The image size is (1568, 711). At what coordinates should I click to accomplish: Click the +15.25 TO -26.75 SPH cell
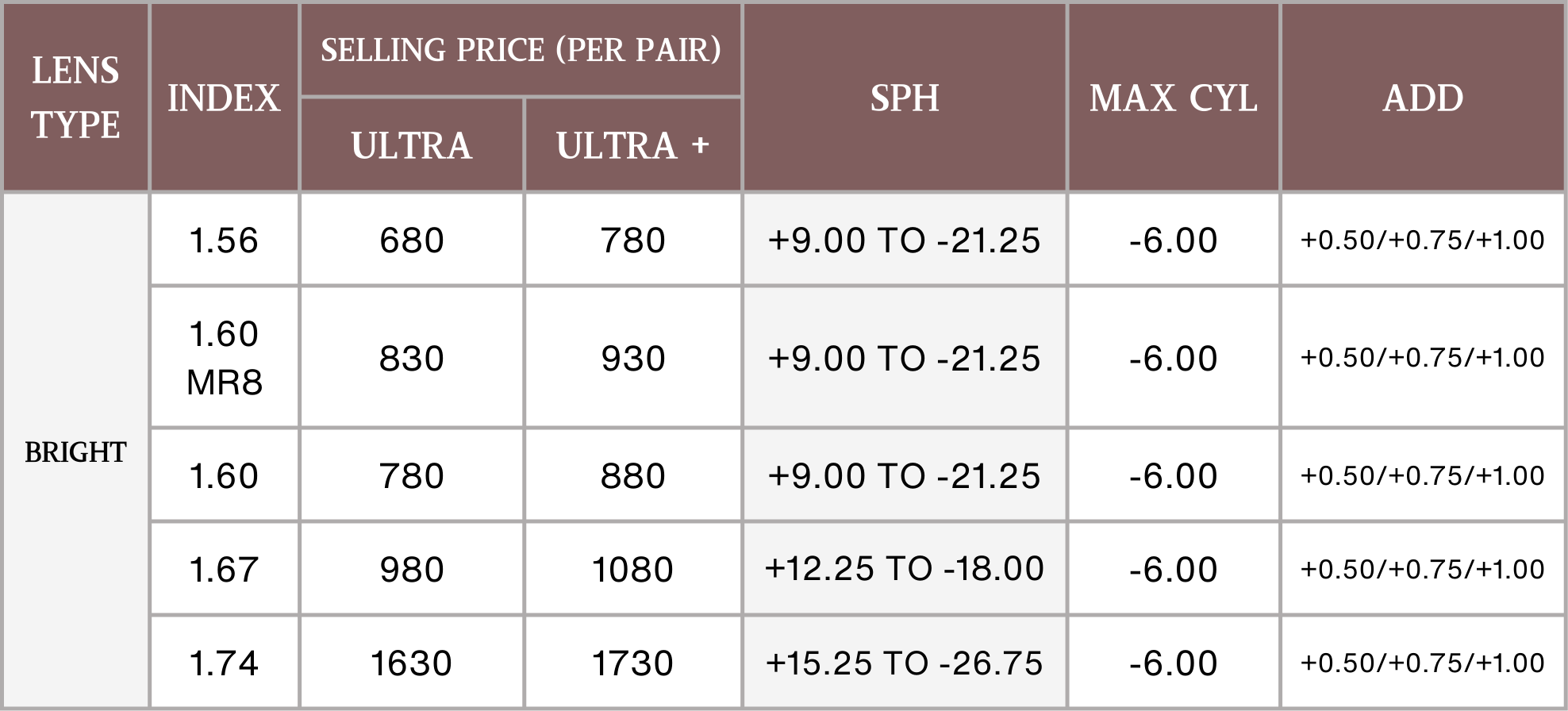[x=905, y=663]
